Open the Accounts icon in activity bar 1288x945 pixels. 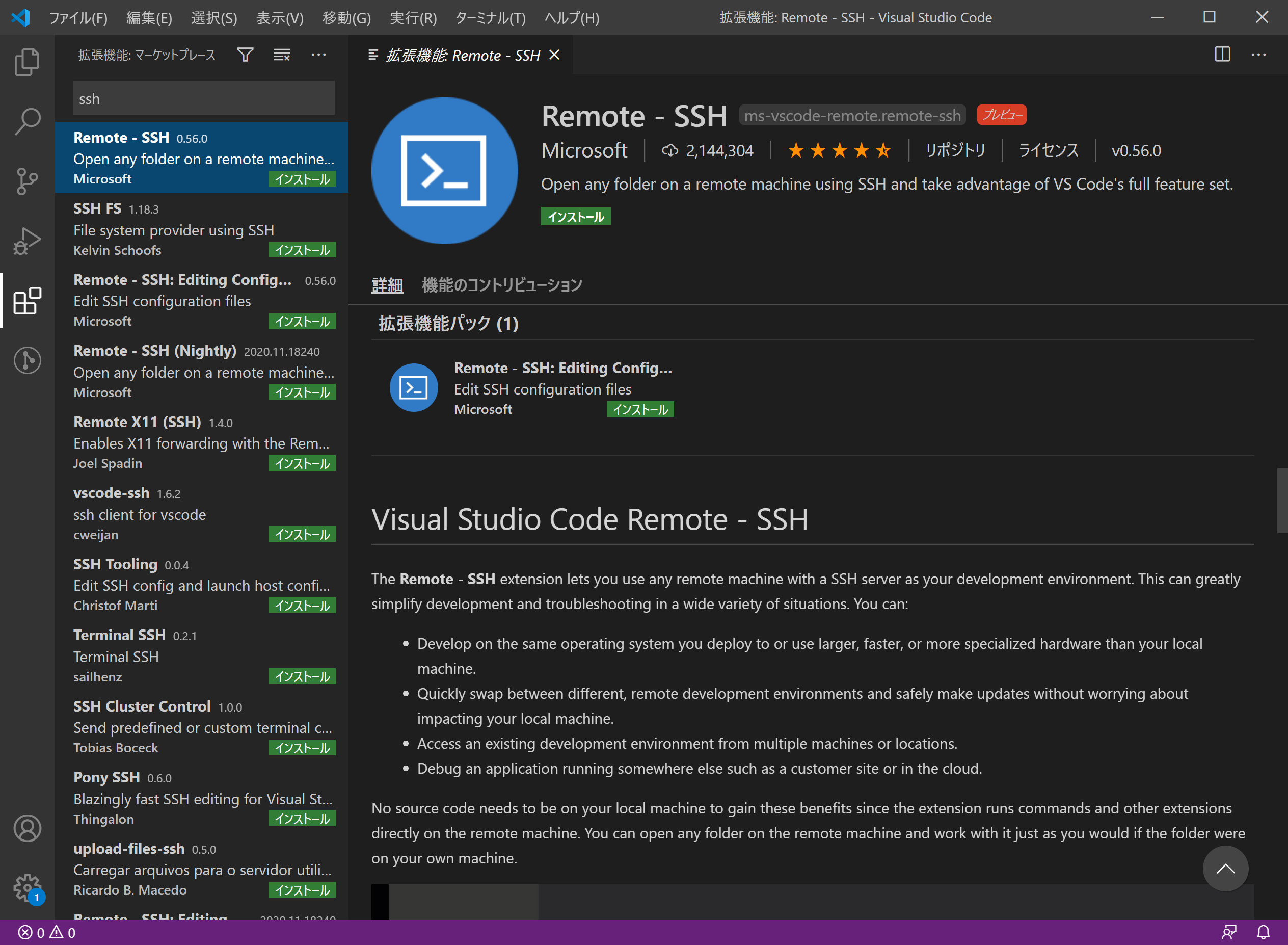(27, 828)
